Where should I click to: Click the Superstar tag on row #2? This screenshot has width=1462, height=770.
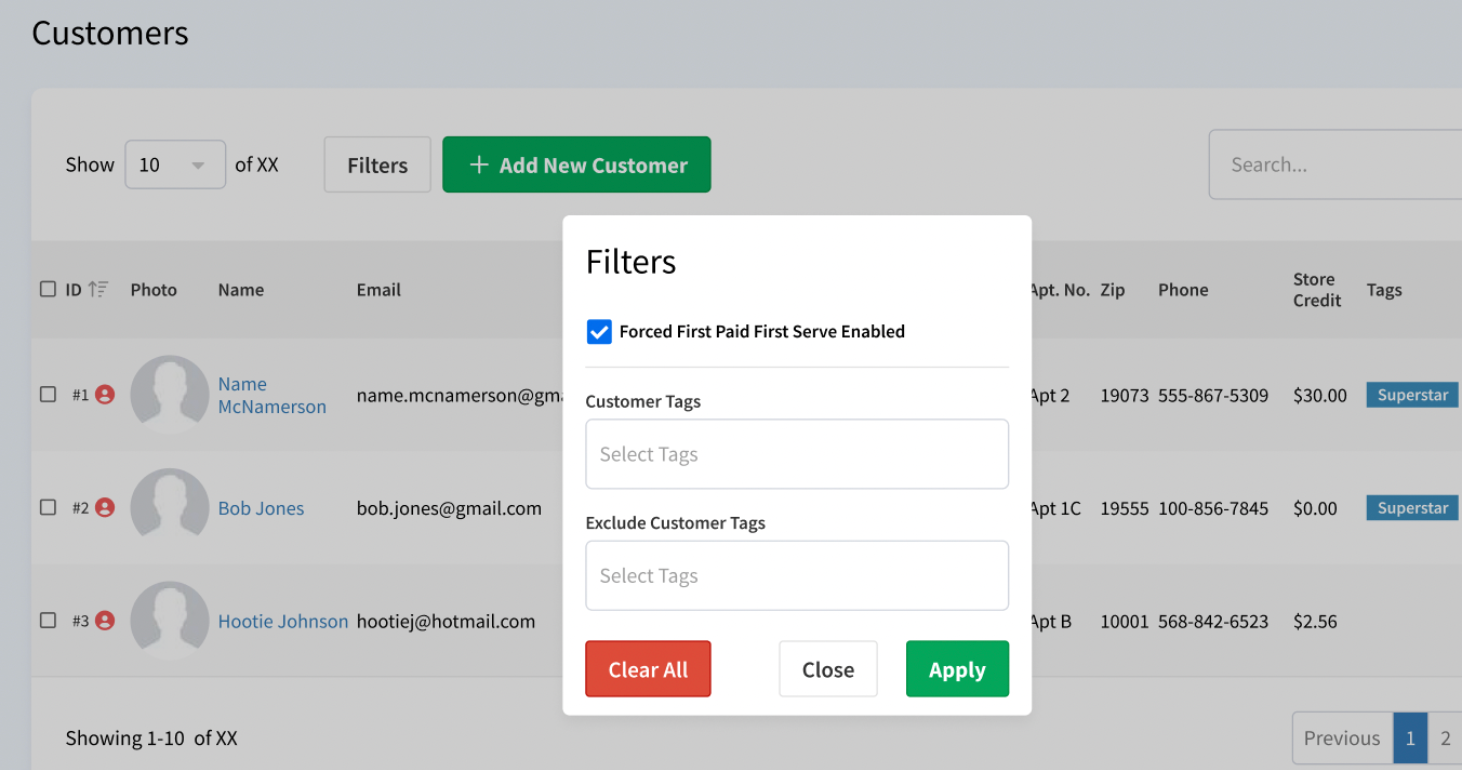[1412, 508]
